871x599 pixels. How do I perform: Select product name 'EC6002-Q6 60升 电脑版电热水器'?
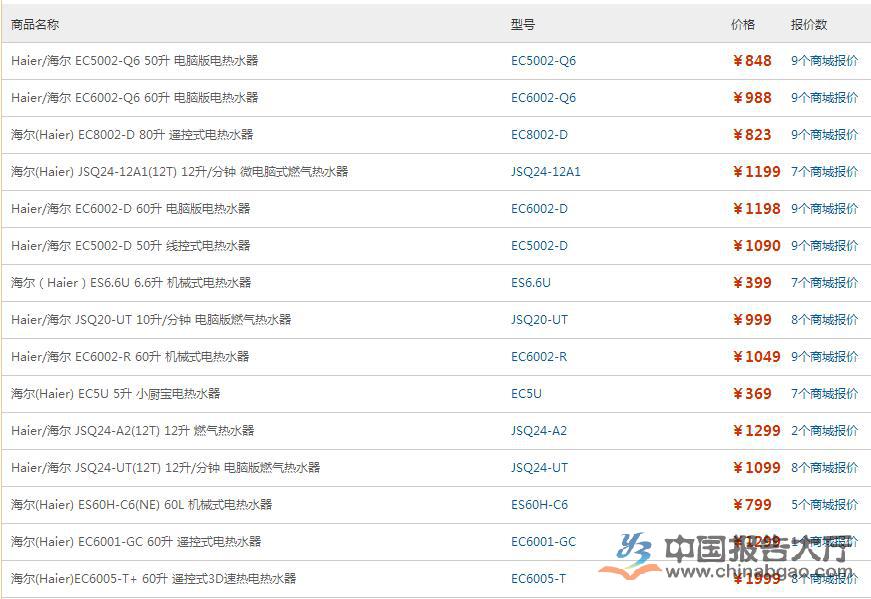tap(167, 98)
